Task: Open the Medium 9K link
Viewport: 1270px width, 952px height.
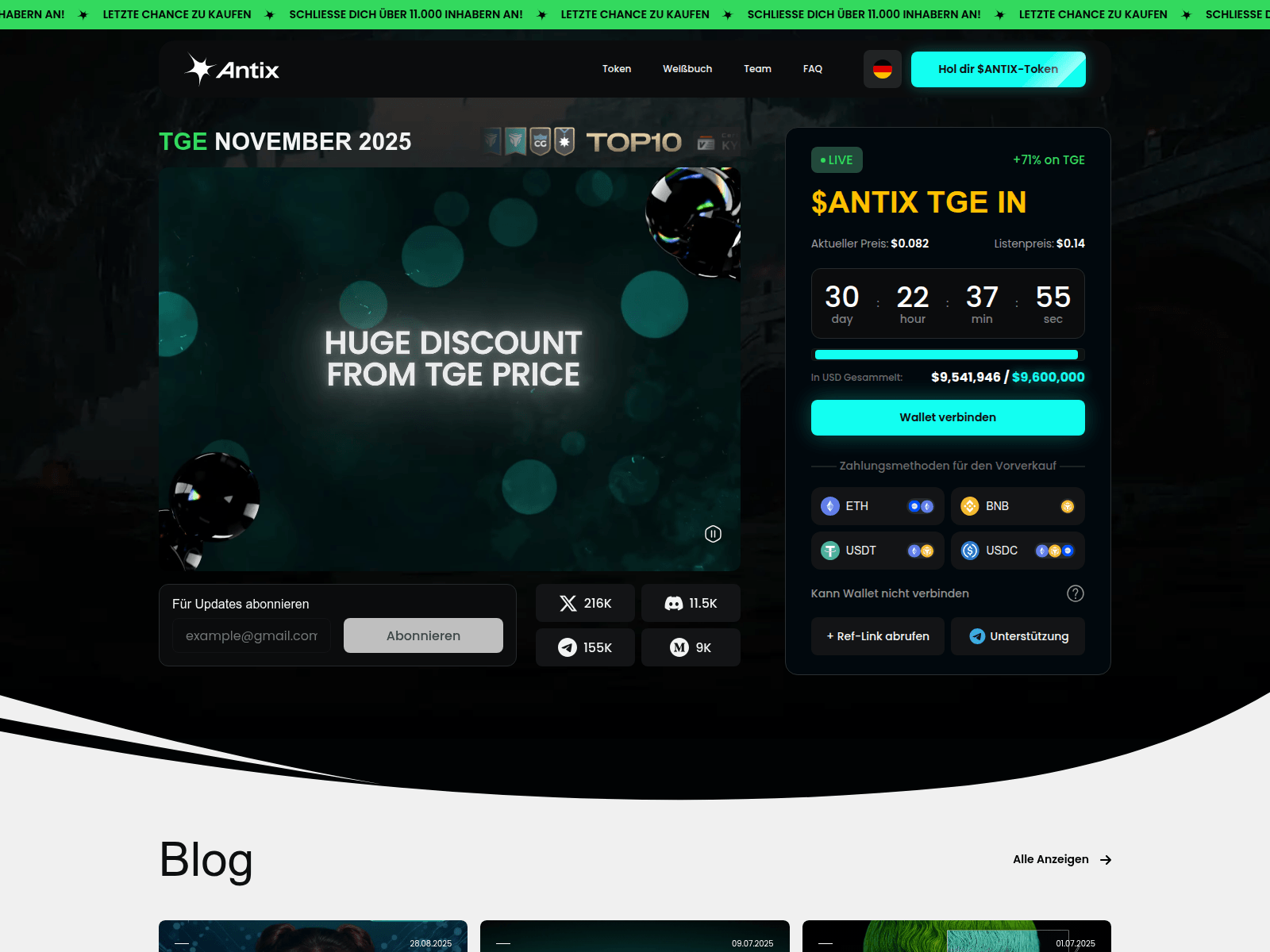Action: click(691, 647)
